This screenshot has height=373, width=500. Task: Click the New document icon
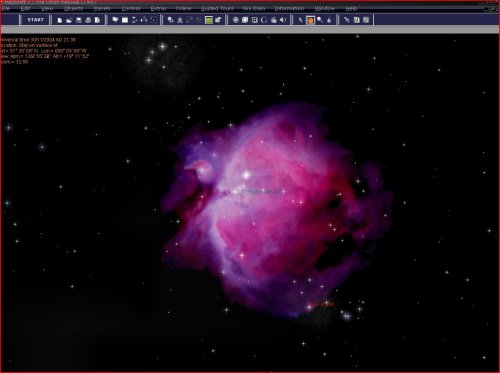pyautogui.click(x=59, y=20)
